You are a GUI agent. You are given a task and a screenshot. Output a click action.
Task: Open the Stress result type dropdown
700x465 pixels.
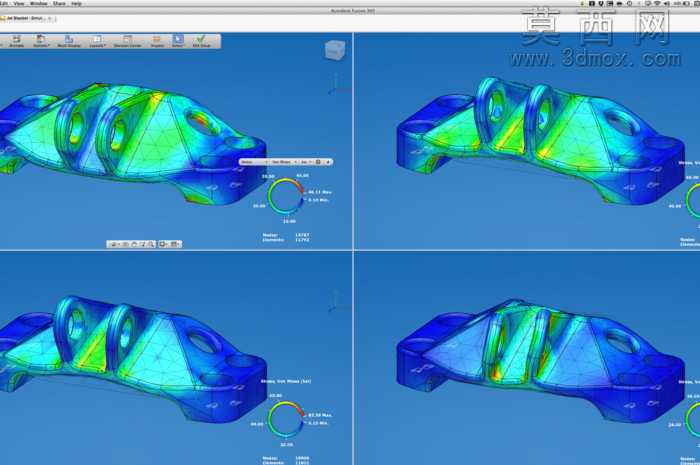[x=254, y=162]
